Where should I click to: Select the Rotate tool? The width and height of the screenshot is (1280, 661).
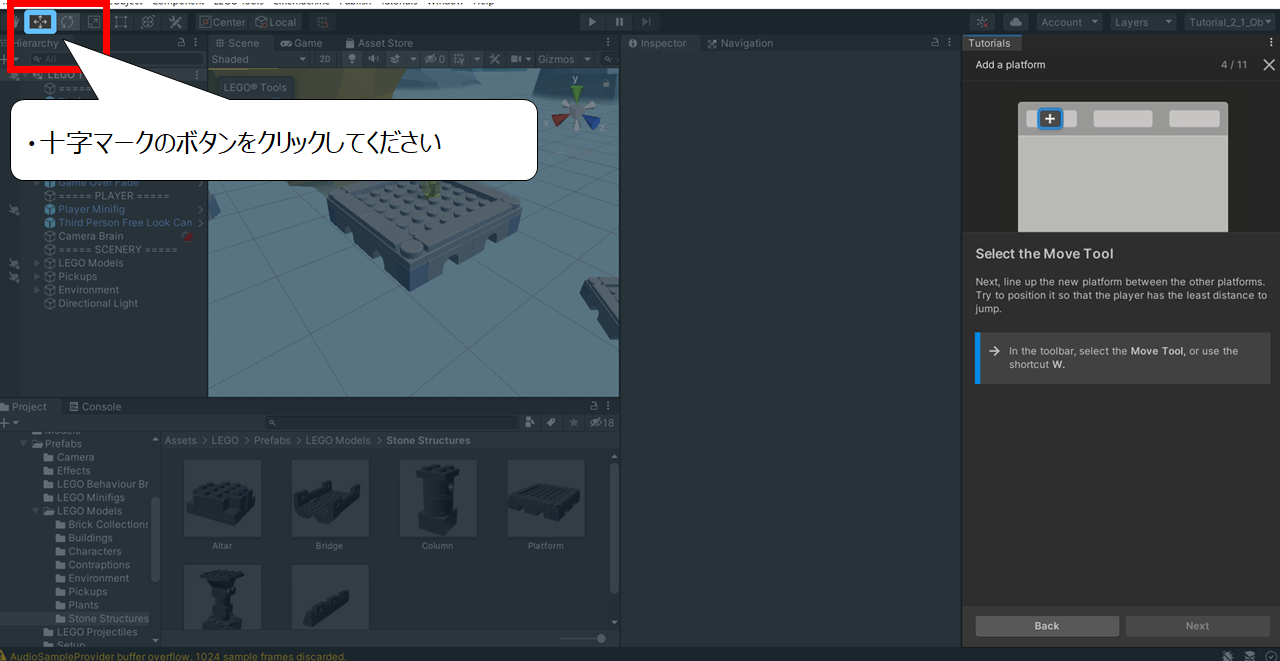coord(67,21)
